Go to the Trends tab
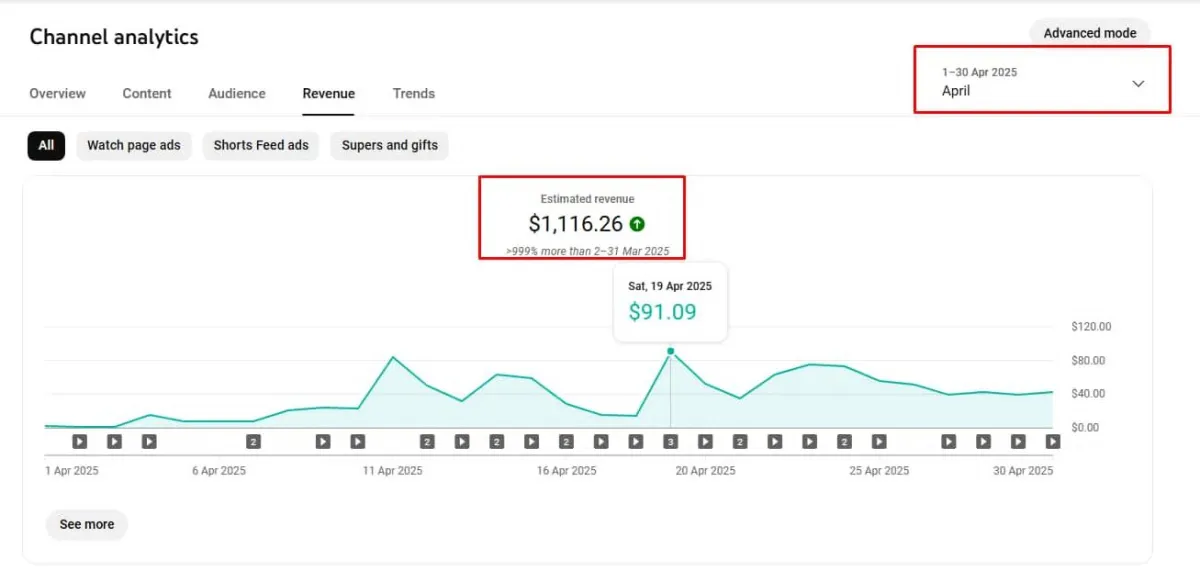The width and height of the screenshot is (1200, 582). click(414, 93)
